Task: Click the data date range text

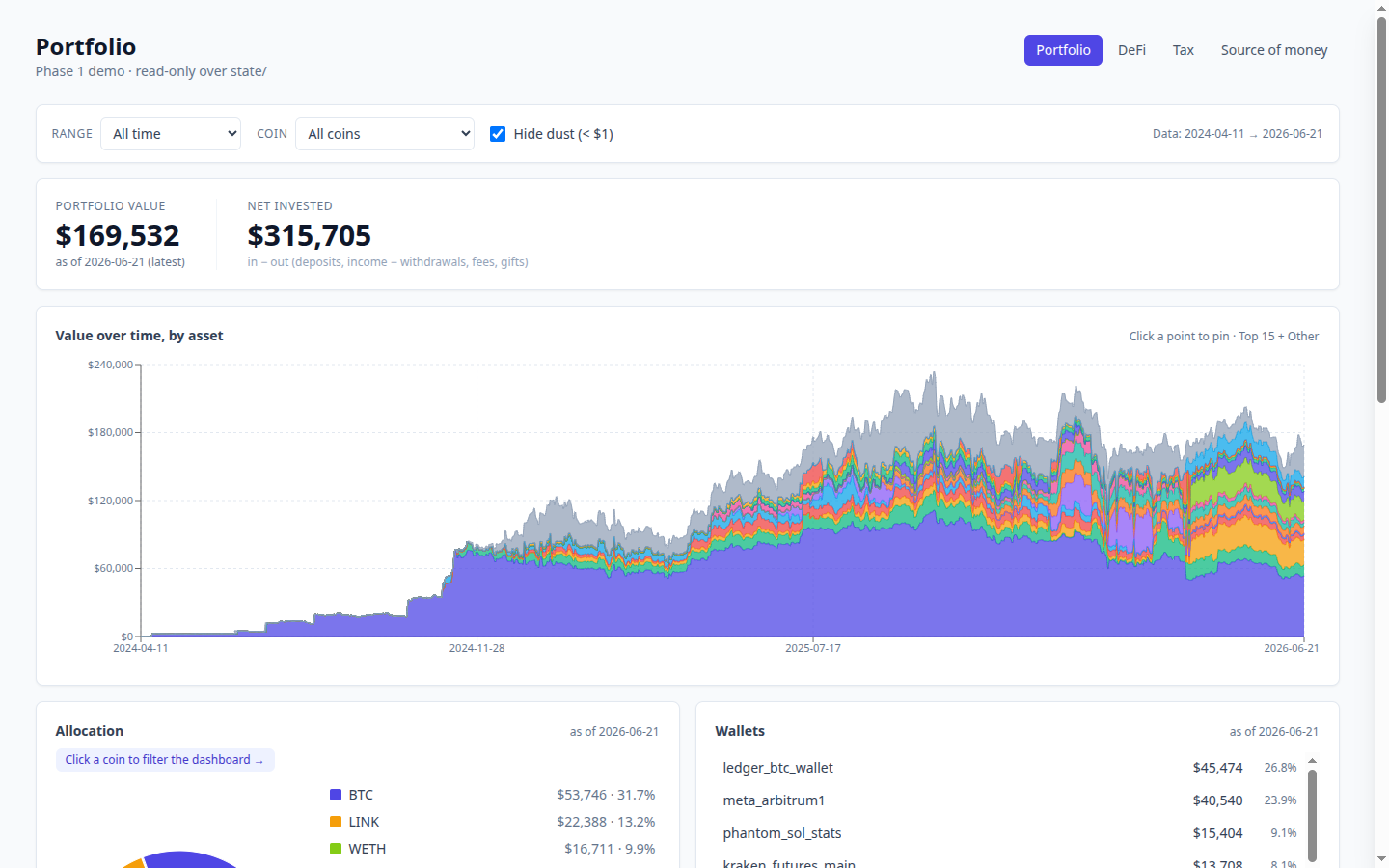Action: pos(1238,134)
